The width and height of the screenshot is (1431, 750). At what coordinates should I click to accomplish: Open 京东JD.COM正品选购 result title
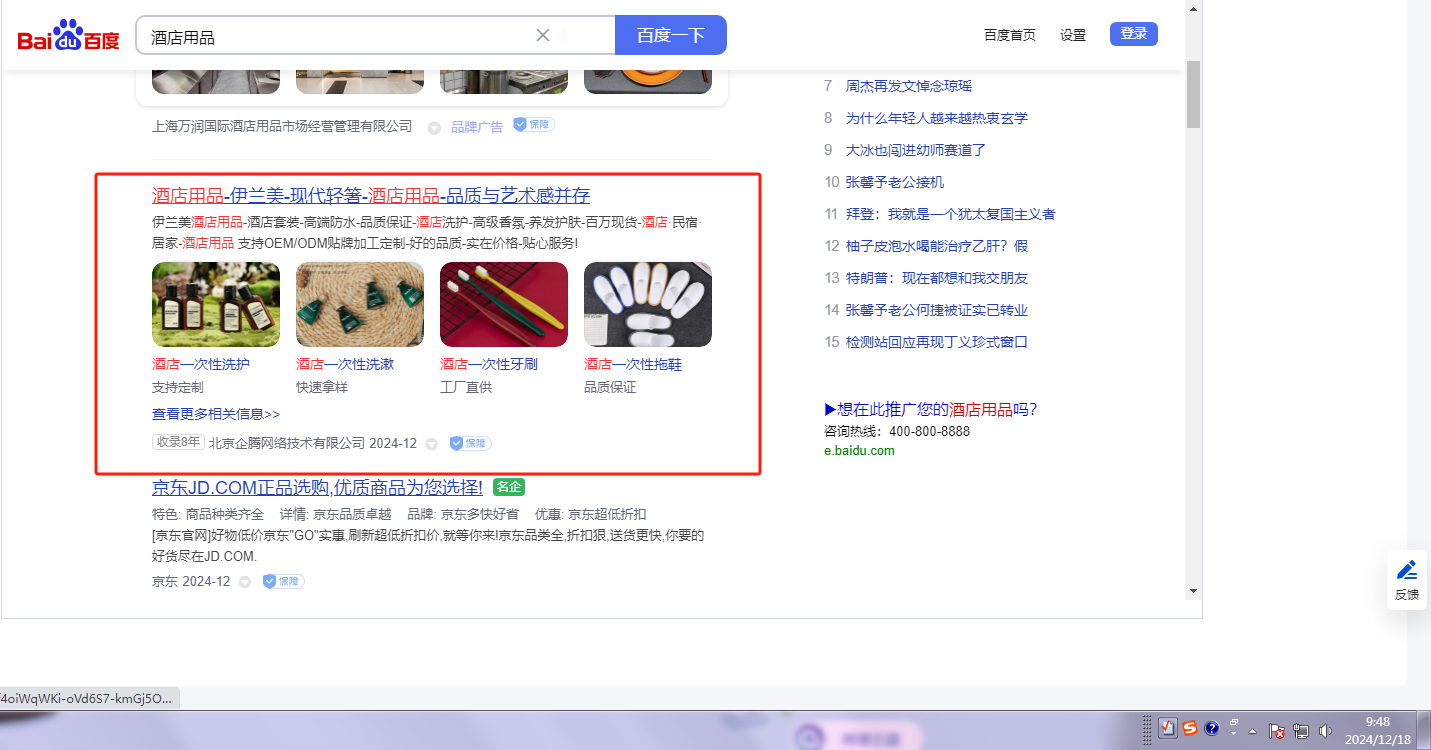coord(317,488)
